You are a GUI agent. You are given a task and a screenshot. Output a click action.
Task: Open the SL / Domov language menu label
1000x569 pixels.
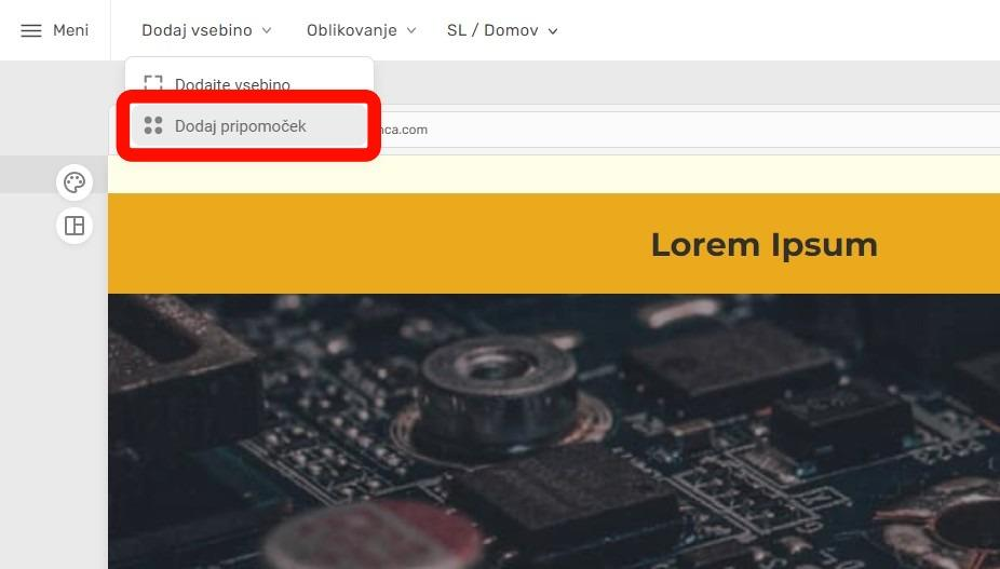pos(492,30)
